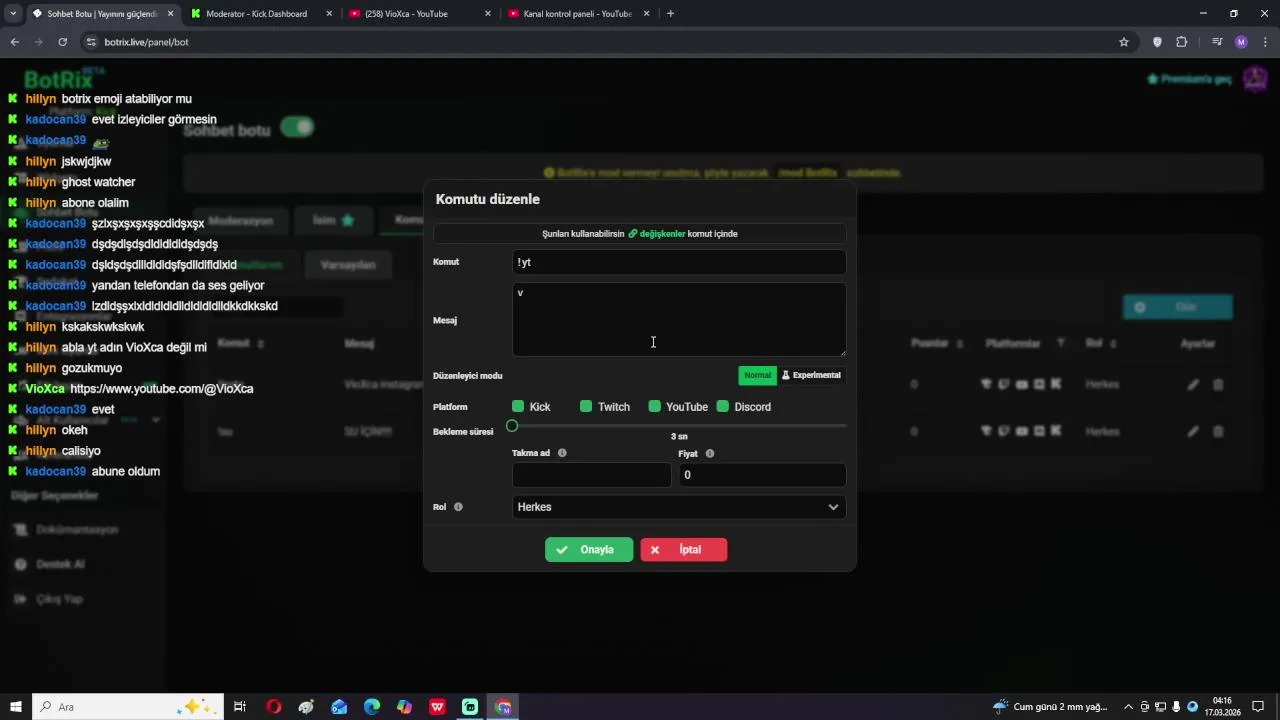
Task: Open Copilot from the taskbar
Action: [x=404, y=707]
